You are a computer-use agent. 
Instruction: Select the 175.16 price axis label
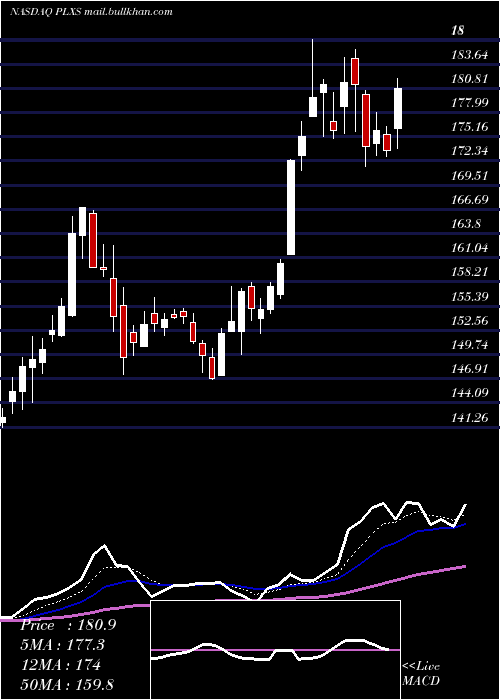click(x=469, y=127)
